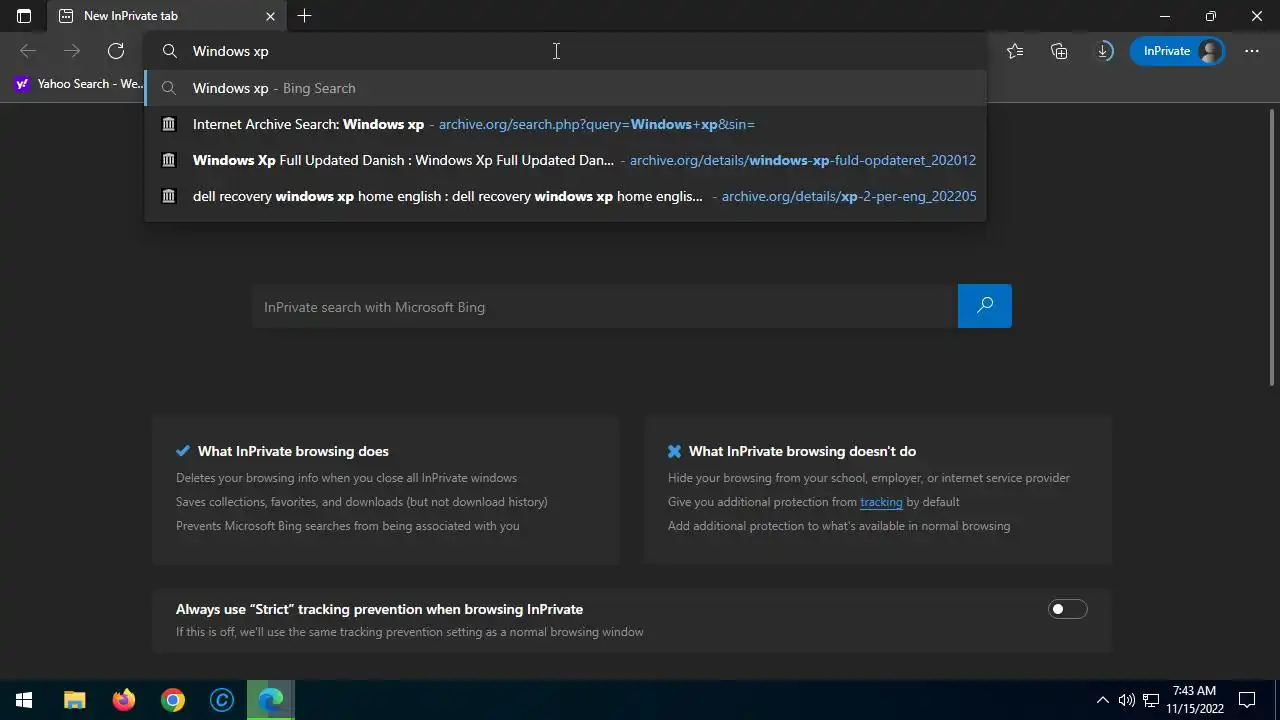Click the address bar with 'Windows xp'
The image size is (1280, 720).
coord(565,51)
